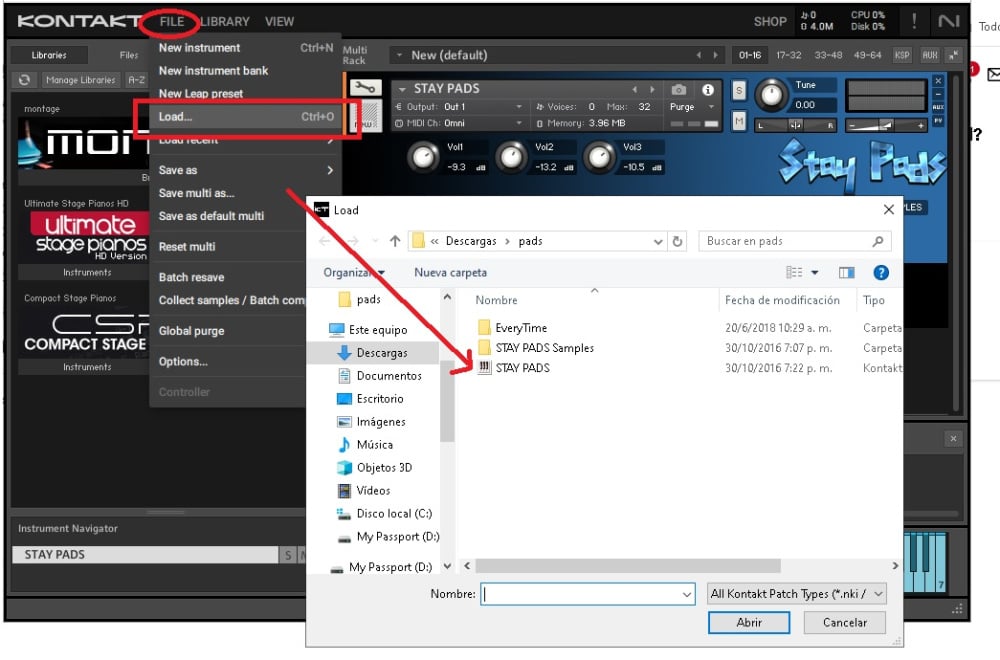Open the EveryTime folder
The width and height of the screenshot is (1000, 660).
521,328
